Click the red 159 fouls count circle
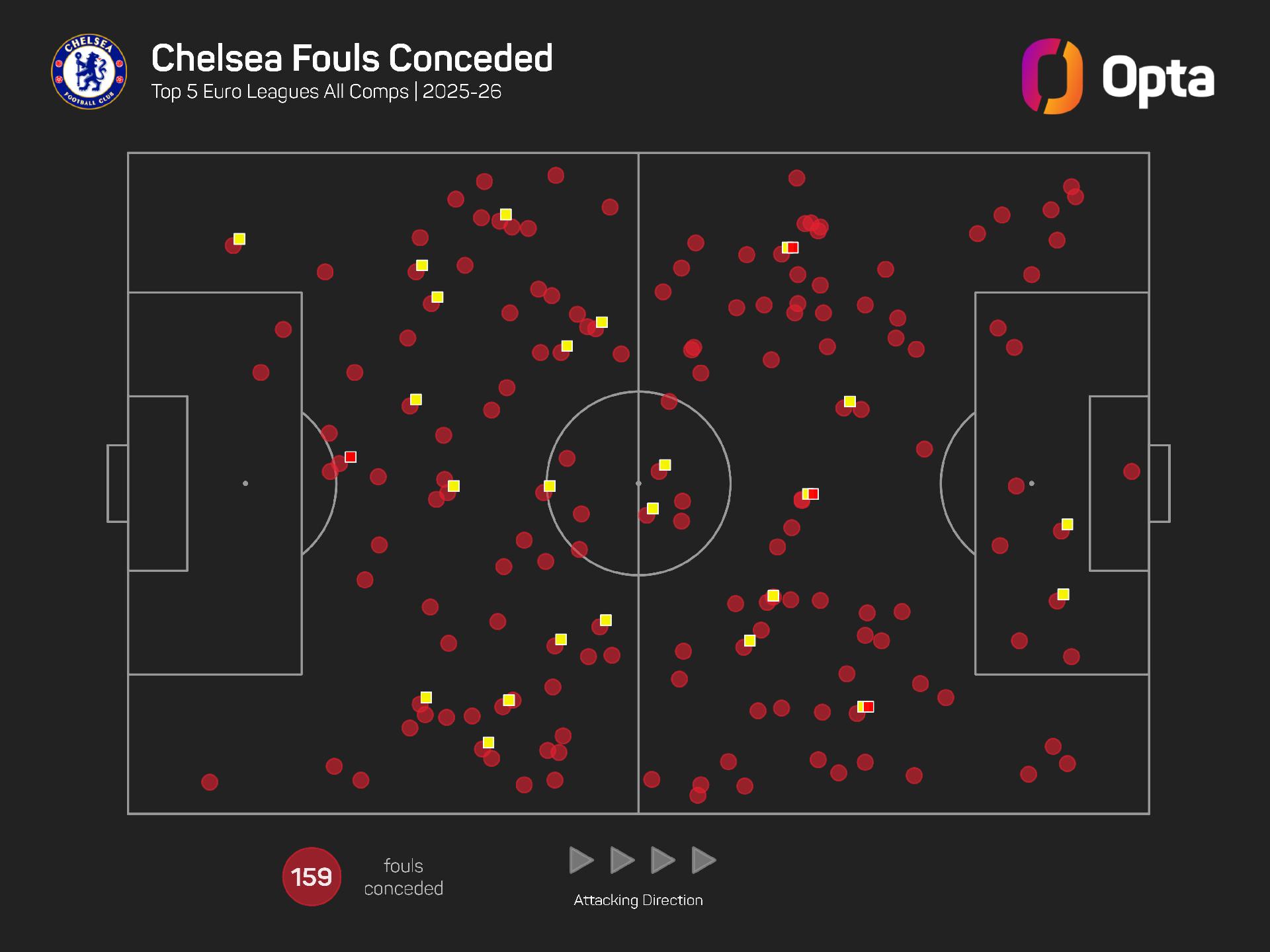This screenshot has height=952, width=1270. click(312, 877)
